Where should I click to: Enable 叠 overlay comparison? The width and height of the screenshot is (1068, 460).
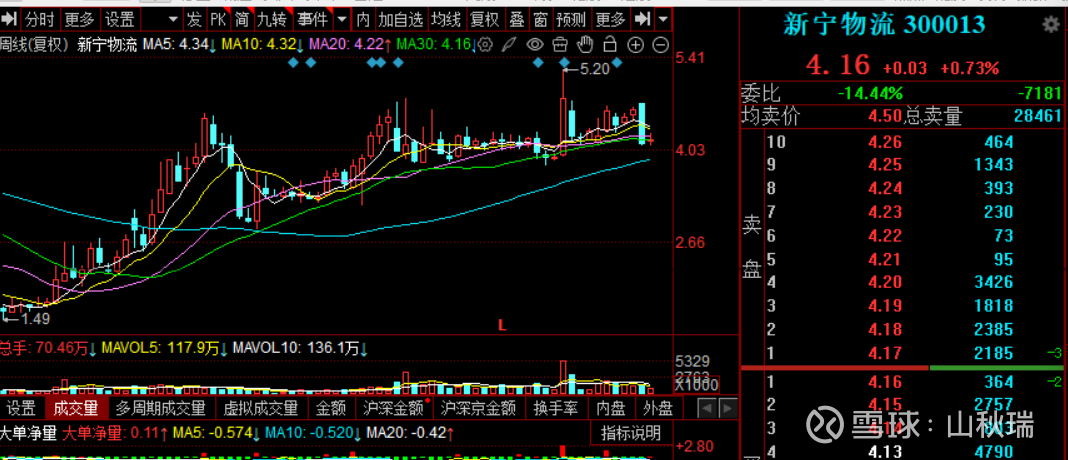516,18
